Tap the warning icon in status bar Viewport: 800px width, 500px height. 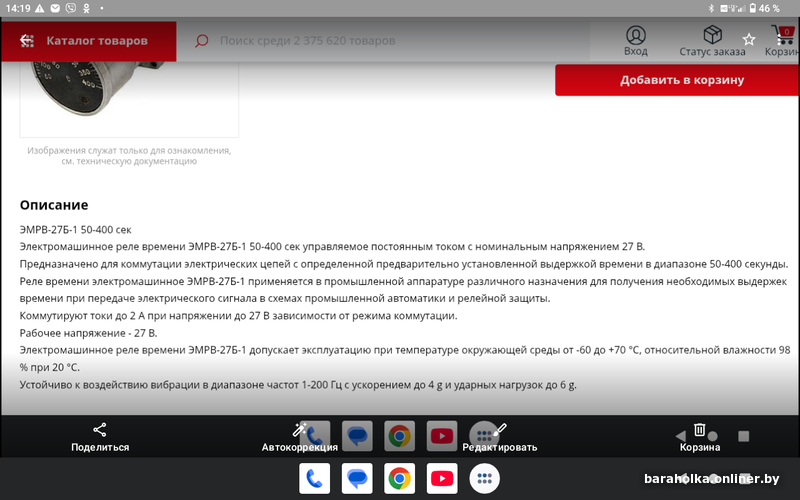[x=39, y=8]
